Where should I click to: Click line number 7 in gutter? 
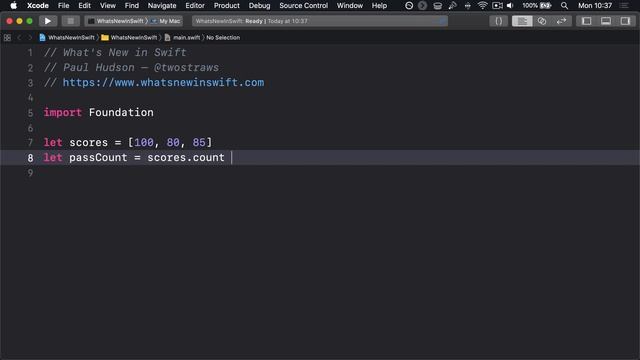pos(30,142)
